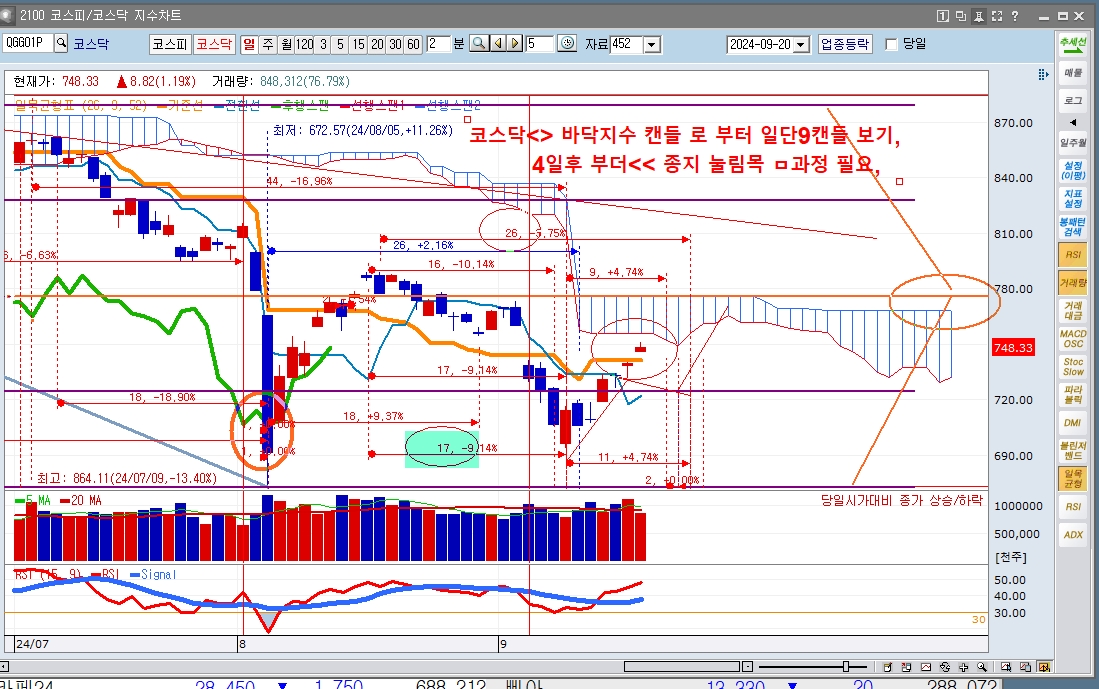The width and height of the screenshot is (1099, 689).
Task: Toggle the 거래량 indicator button
Action: pyautogui.click(x=1072, y=284)
